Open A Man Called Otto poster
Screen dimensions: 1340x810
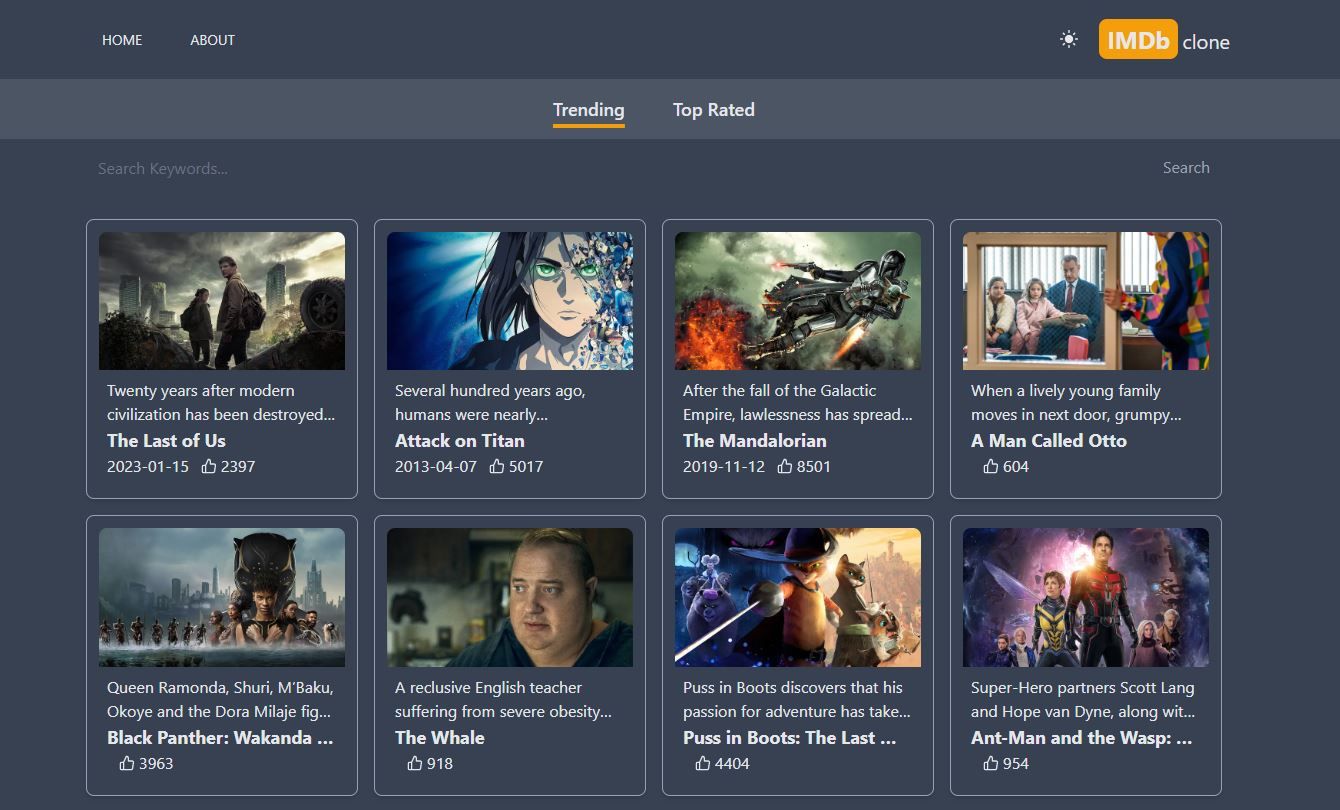(x=1086, y=301)
